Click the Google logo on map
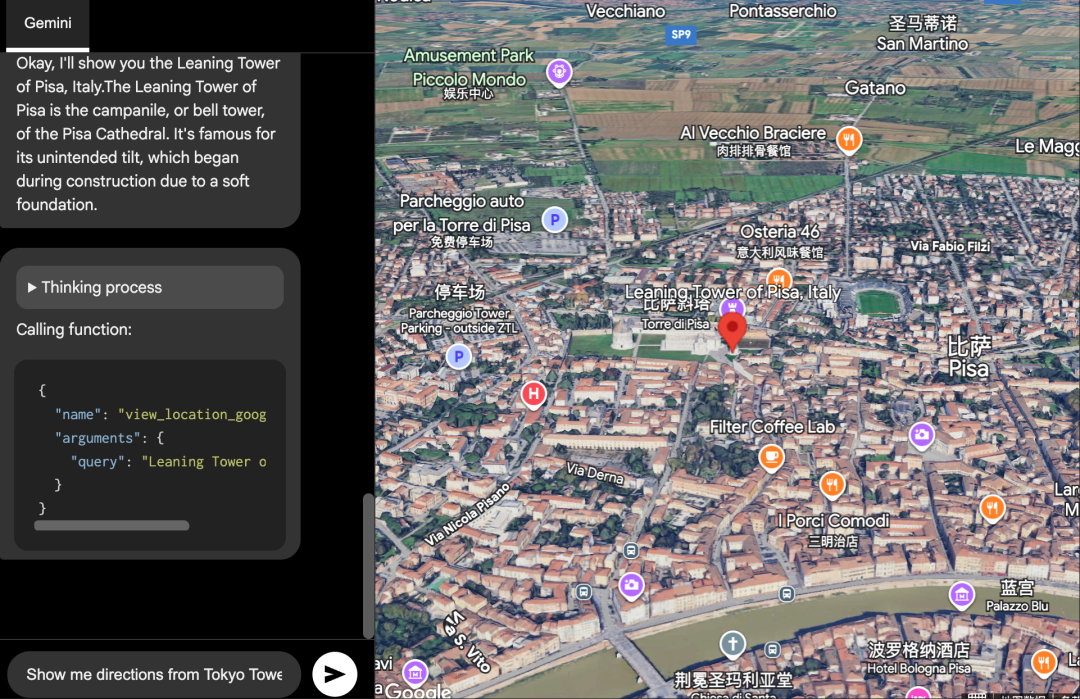 [x=418, y=690]
